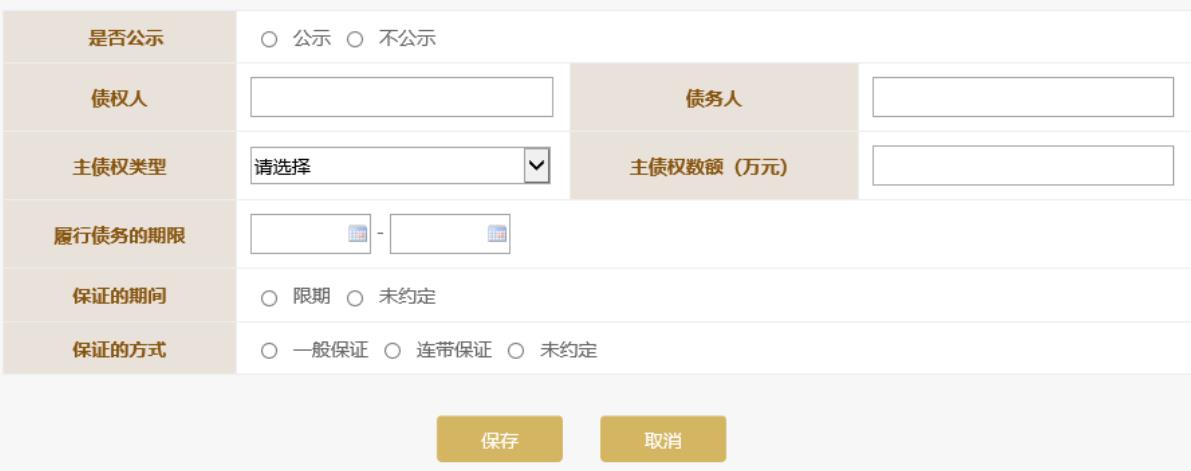
Task: Choose 未约定 in the 保证的期间 row
Action: [x=352, y=297]
